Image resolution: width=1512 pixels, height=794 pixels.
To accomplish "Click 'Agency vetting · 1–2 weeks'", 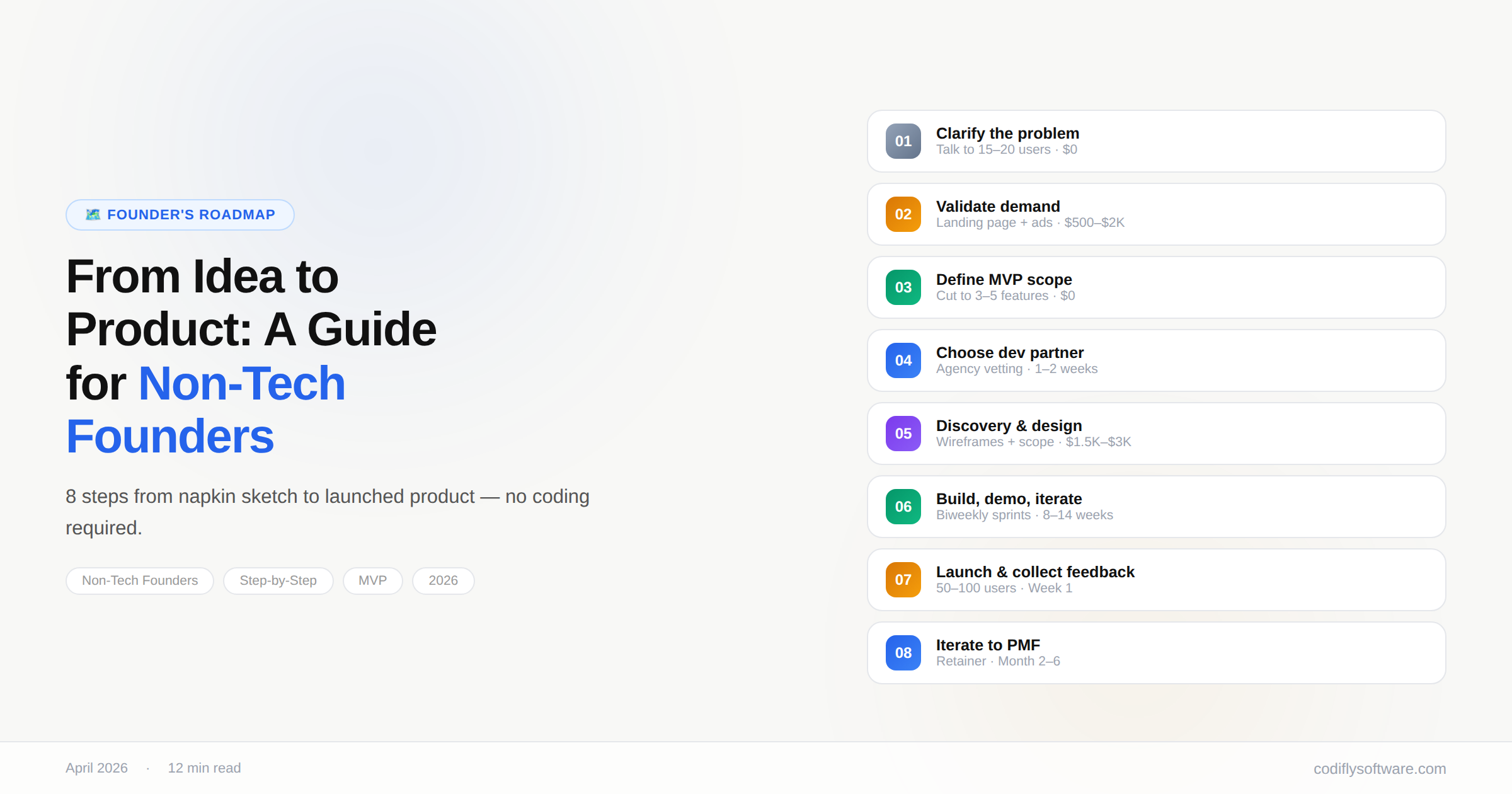I will tap(1017, 369).
